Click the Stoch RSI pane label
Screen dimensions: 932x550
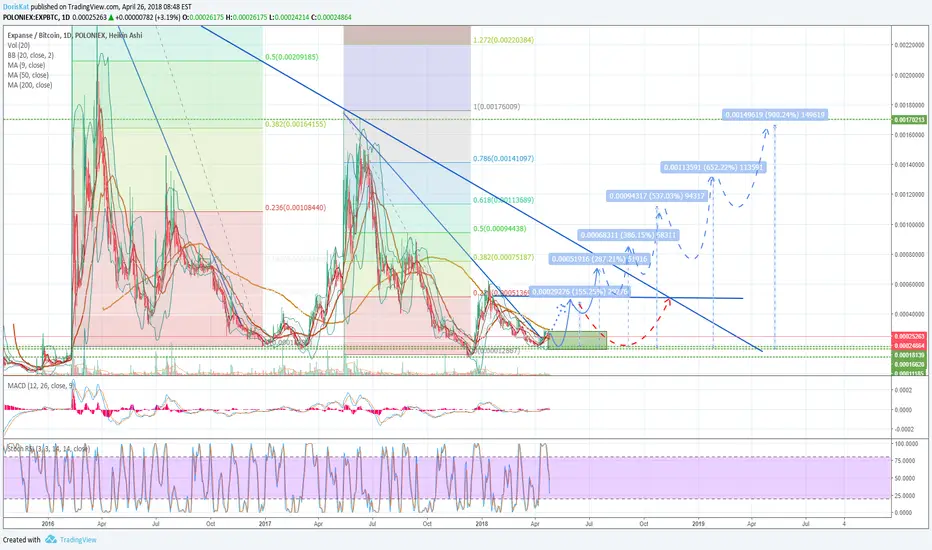[48, 448]
